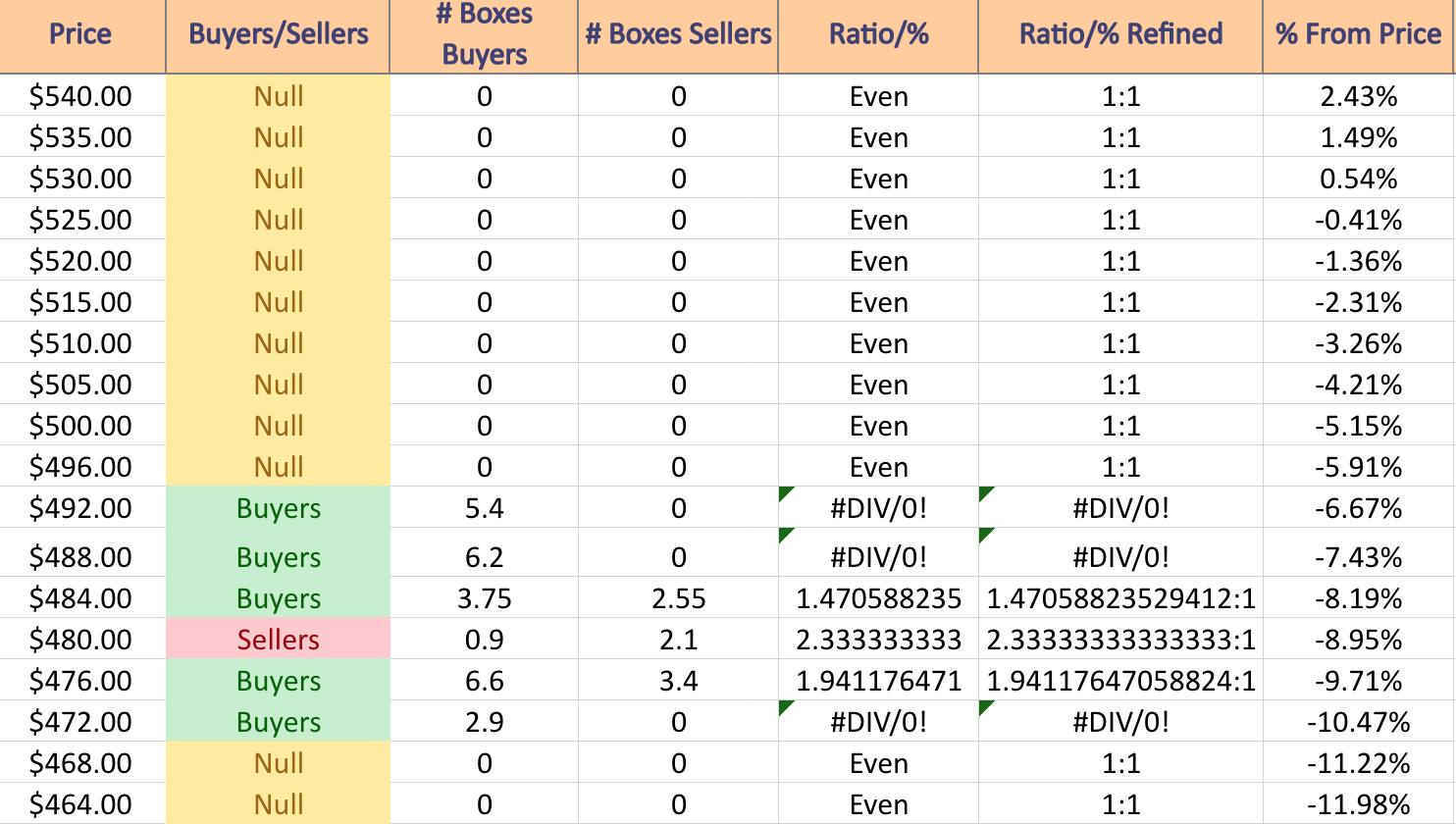Click the $540.00 price cell
Image resolution: width=1456 pixels, height=824 pixels.
(82, 95)
